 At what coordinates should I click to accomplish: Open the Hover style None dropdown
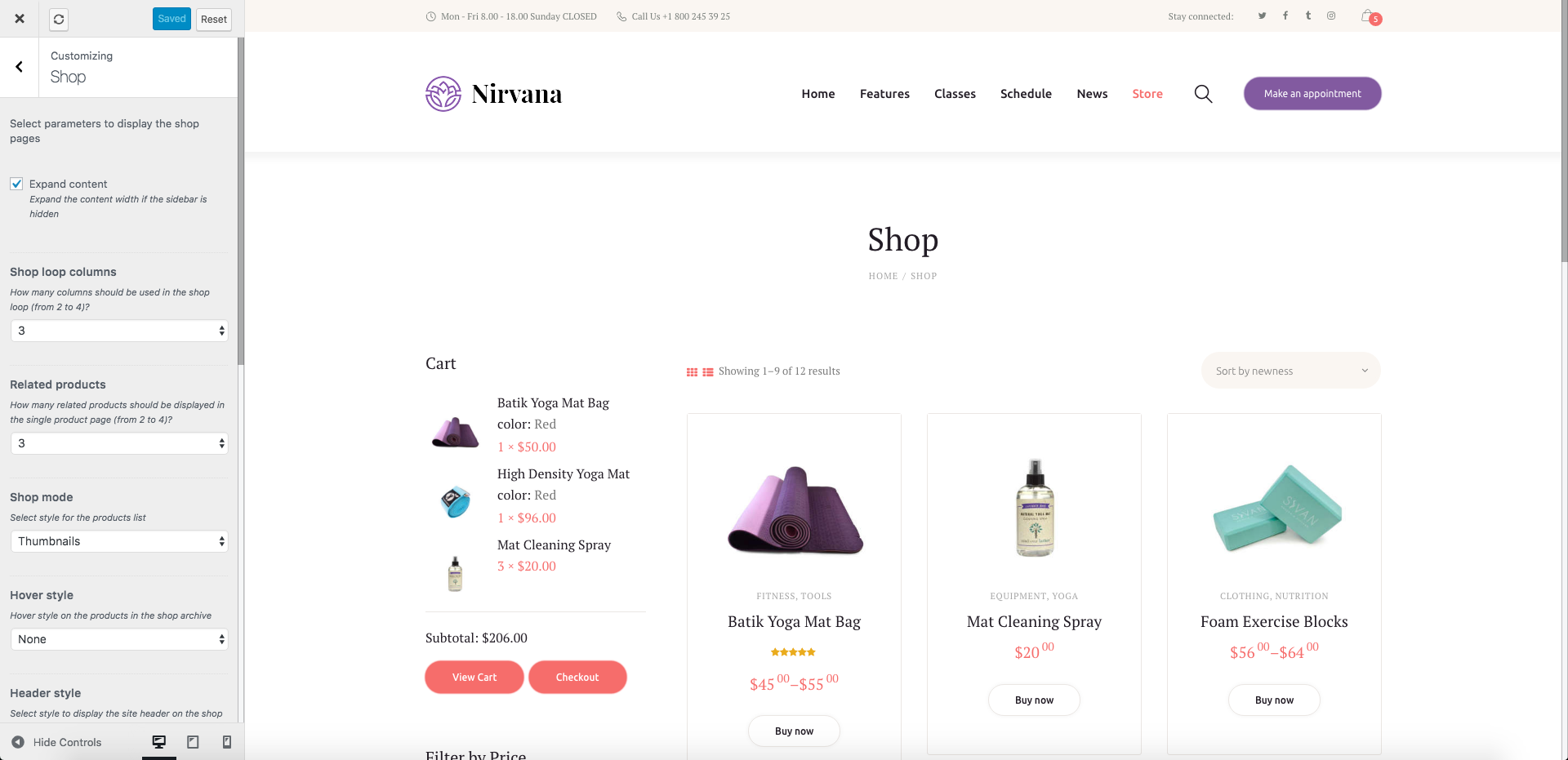119,639
